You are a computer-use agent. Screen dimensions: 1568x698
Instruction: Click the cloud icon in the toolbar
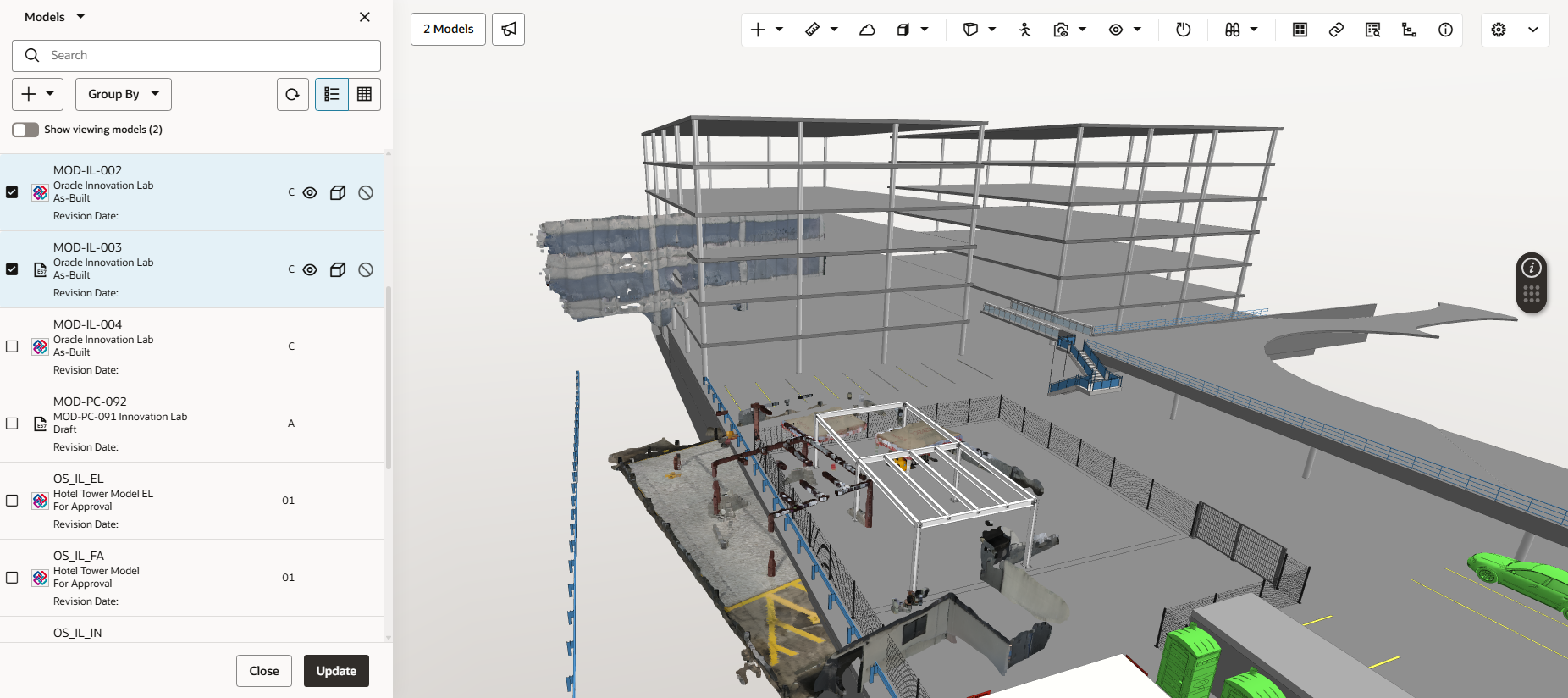[x=867, y=30]
